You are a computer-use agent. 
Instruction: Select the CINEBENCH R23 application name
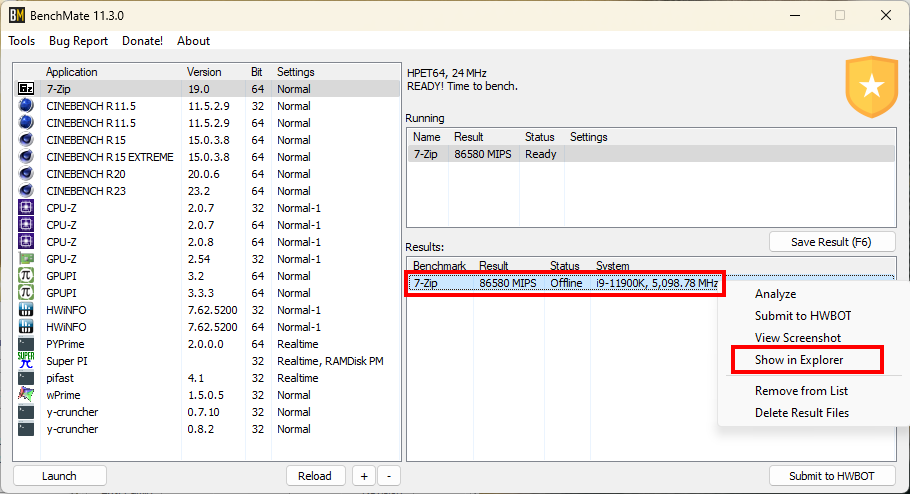pyautogui.click(x=86, y=191)
